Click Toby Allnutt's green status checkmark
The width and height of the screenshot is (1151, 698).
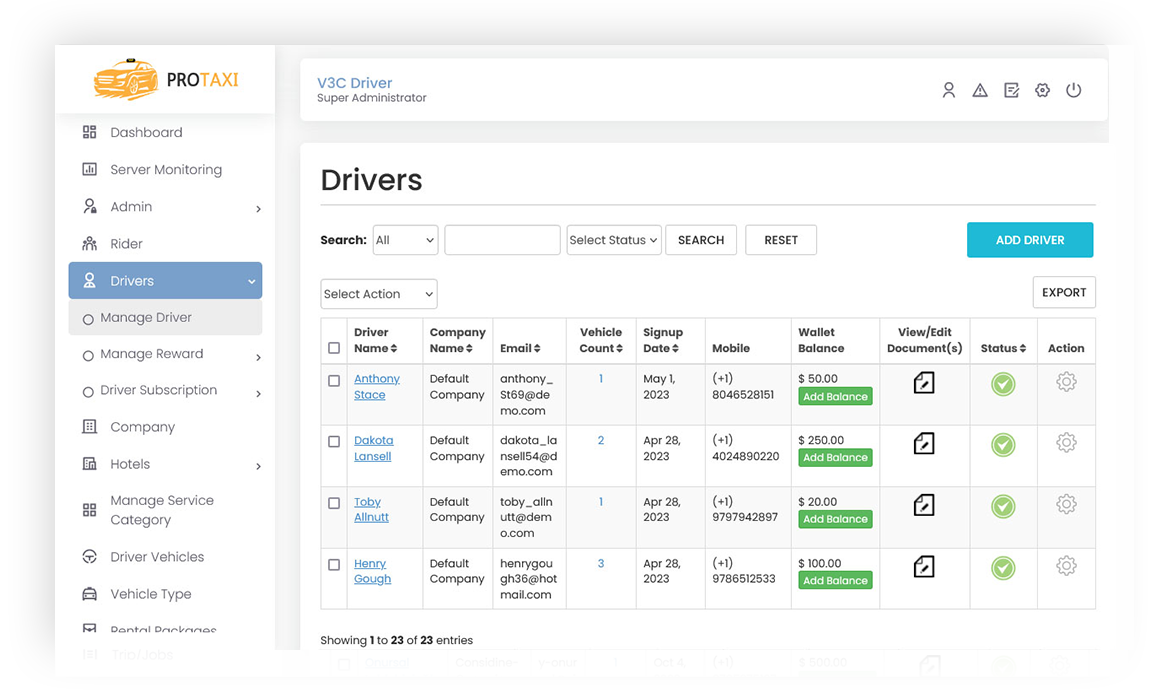pos(1003,506)
